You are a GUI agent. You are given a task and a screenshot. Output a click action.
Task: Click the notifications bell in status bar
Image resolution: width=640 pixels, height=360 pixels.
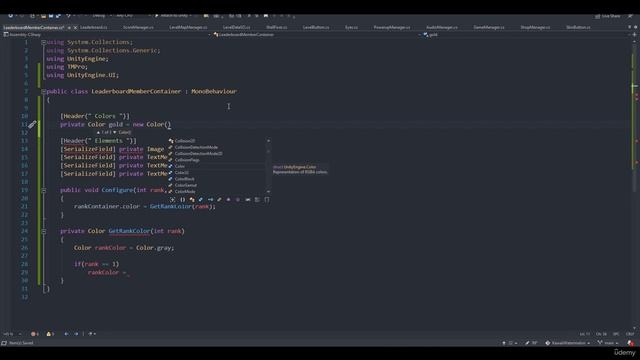coord(631,343)
